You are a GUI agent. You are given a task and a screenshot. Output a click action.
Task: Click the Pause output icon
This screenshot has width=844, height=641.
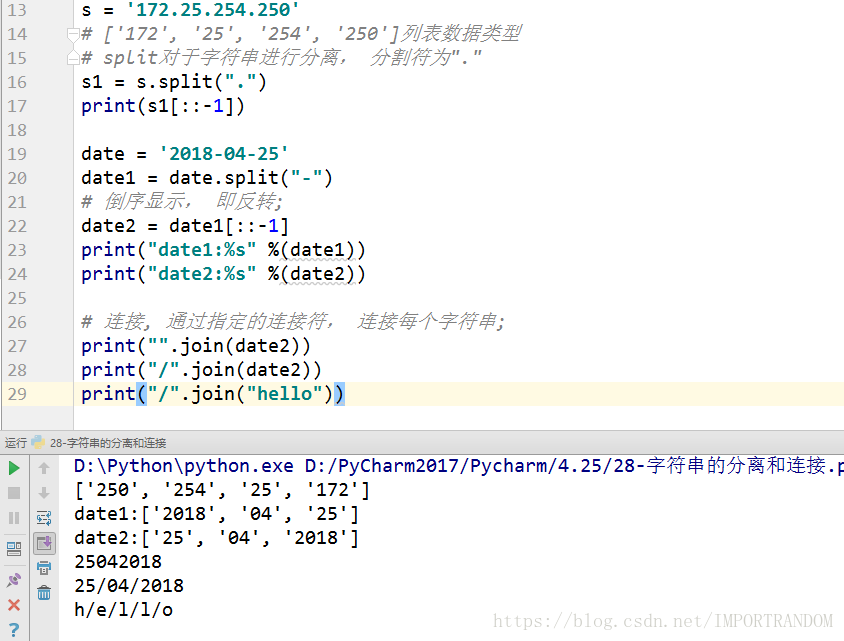tap(14, 518)
